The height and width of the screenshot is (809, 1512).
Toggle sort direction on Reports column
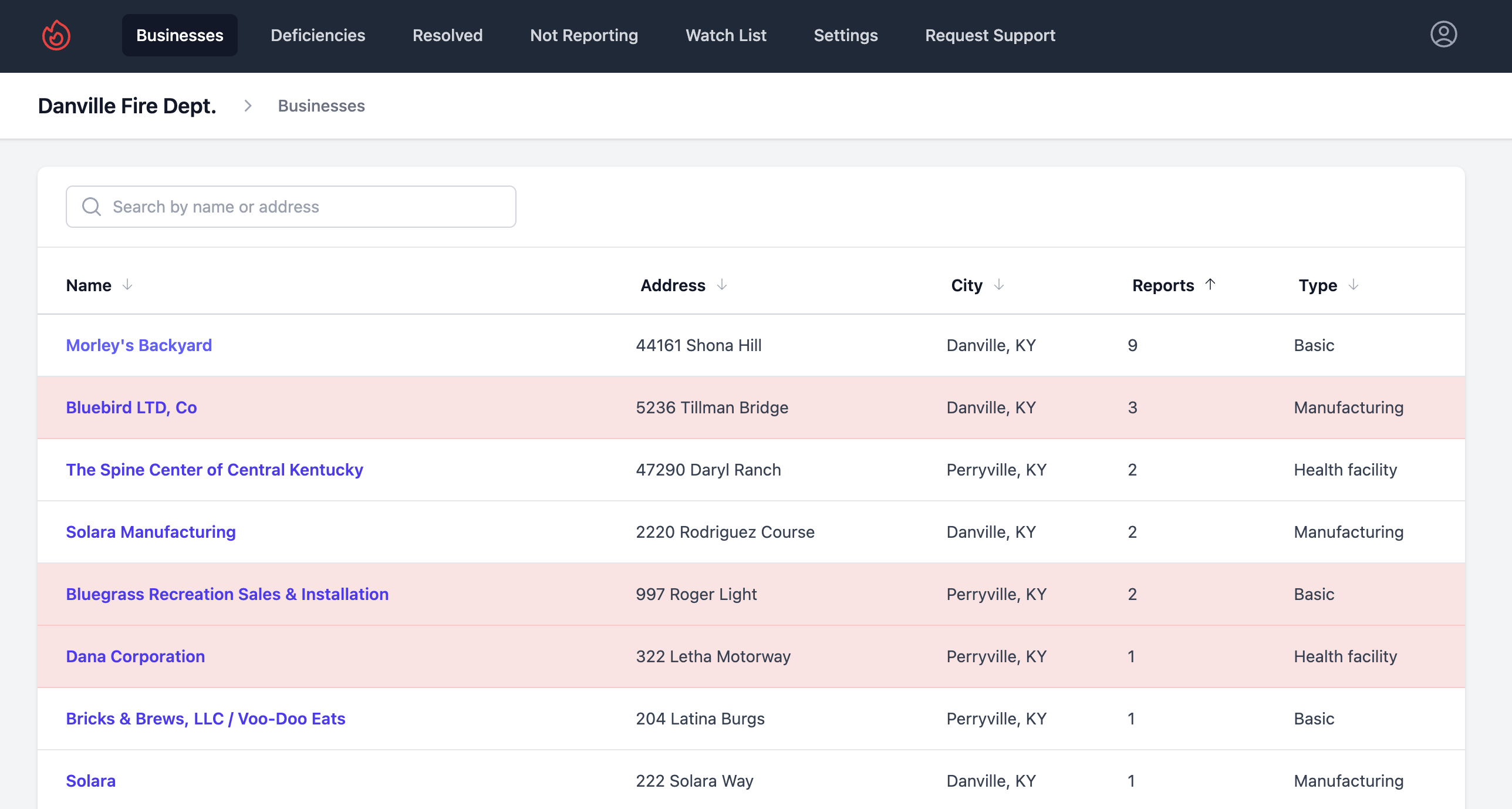1164,285
